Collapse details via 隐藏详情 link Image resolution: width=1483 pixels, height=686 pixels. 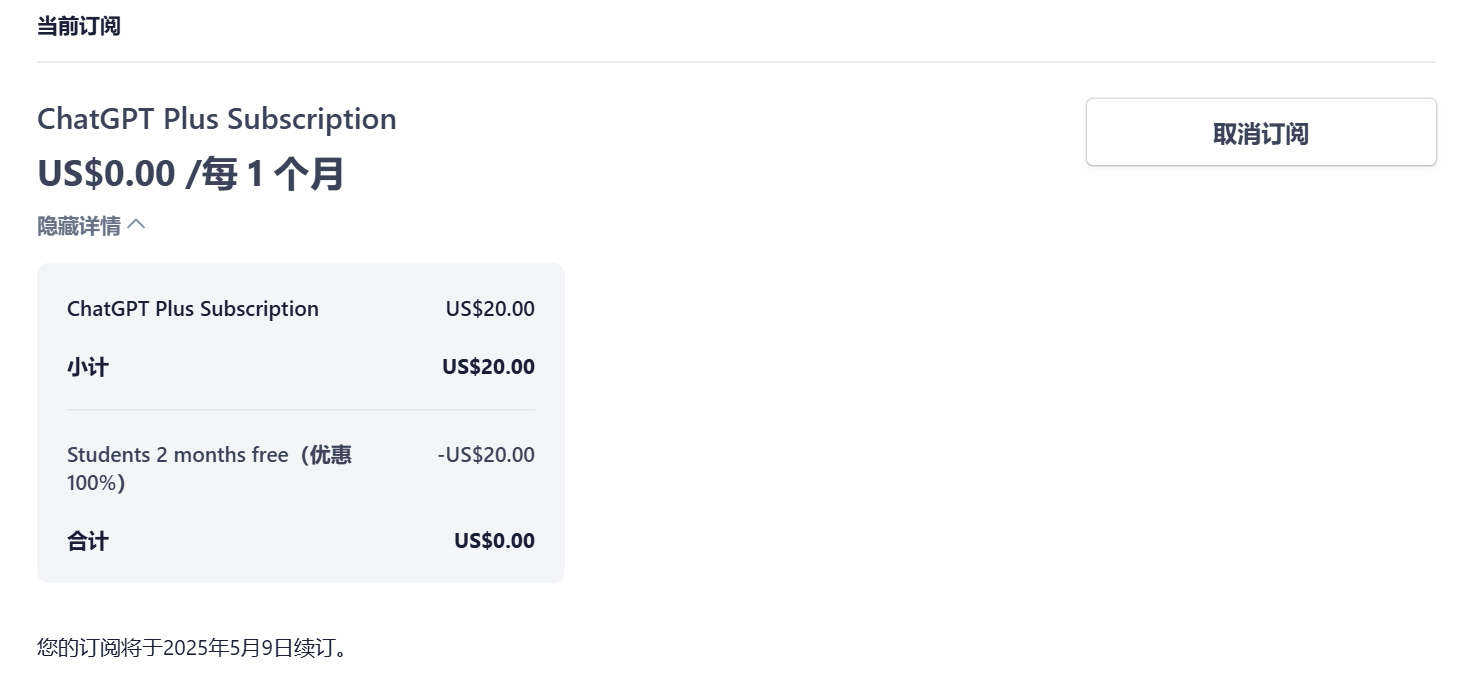click(79, 226)
